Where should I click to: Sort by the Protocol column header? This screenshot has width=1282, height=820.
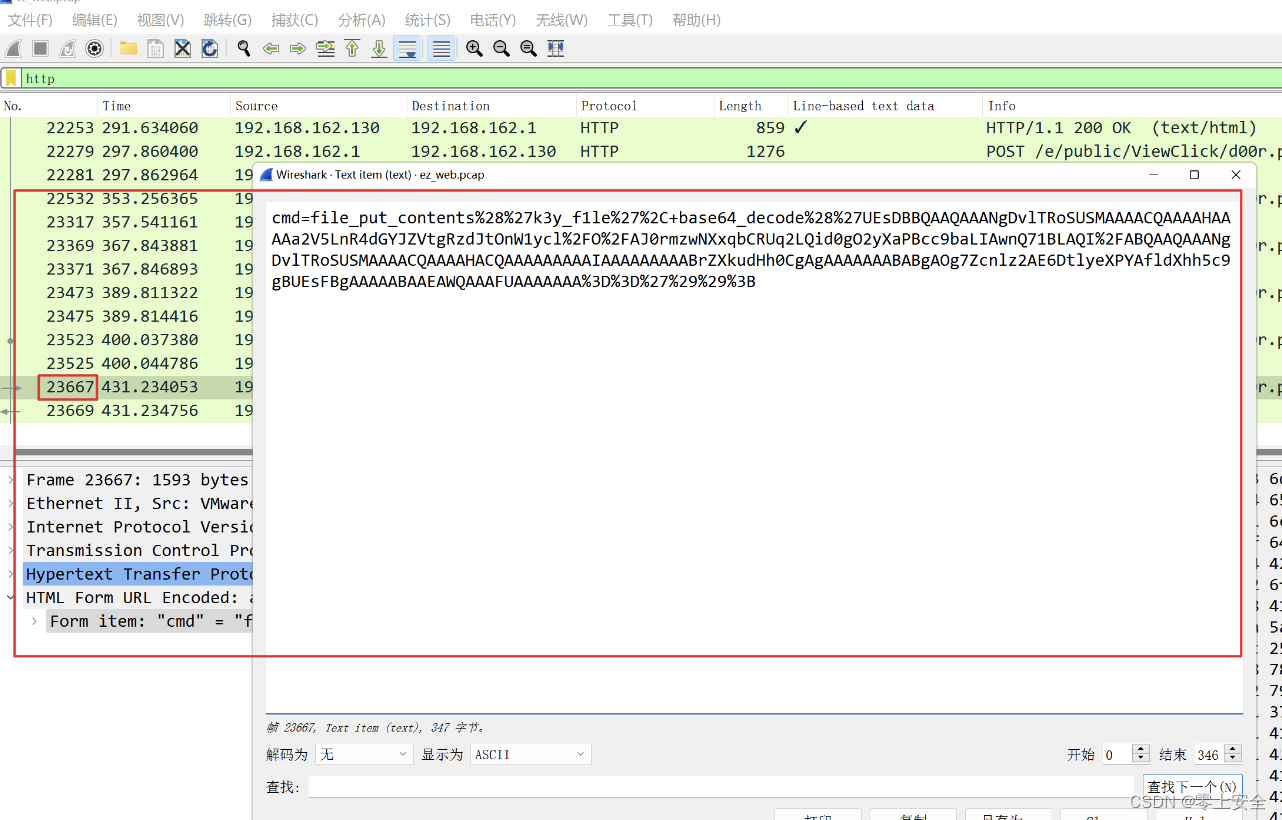(x=644, y=105)
